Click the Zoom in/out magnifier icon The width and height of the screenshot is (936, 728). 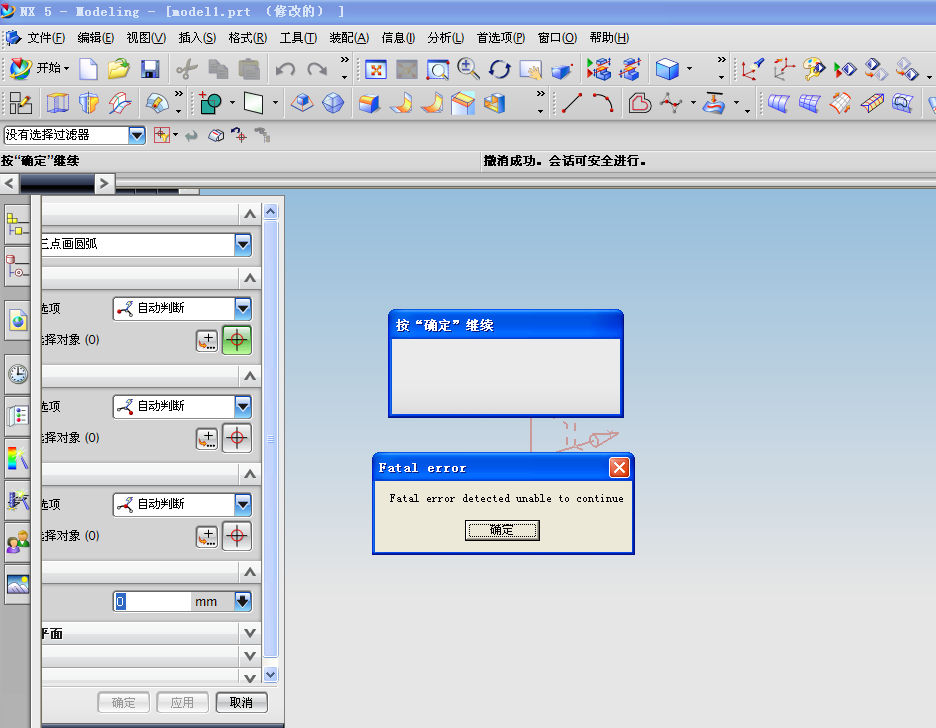pos(468,69)
